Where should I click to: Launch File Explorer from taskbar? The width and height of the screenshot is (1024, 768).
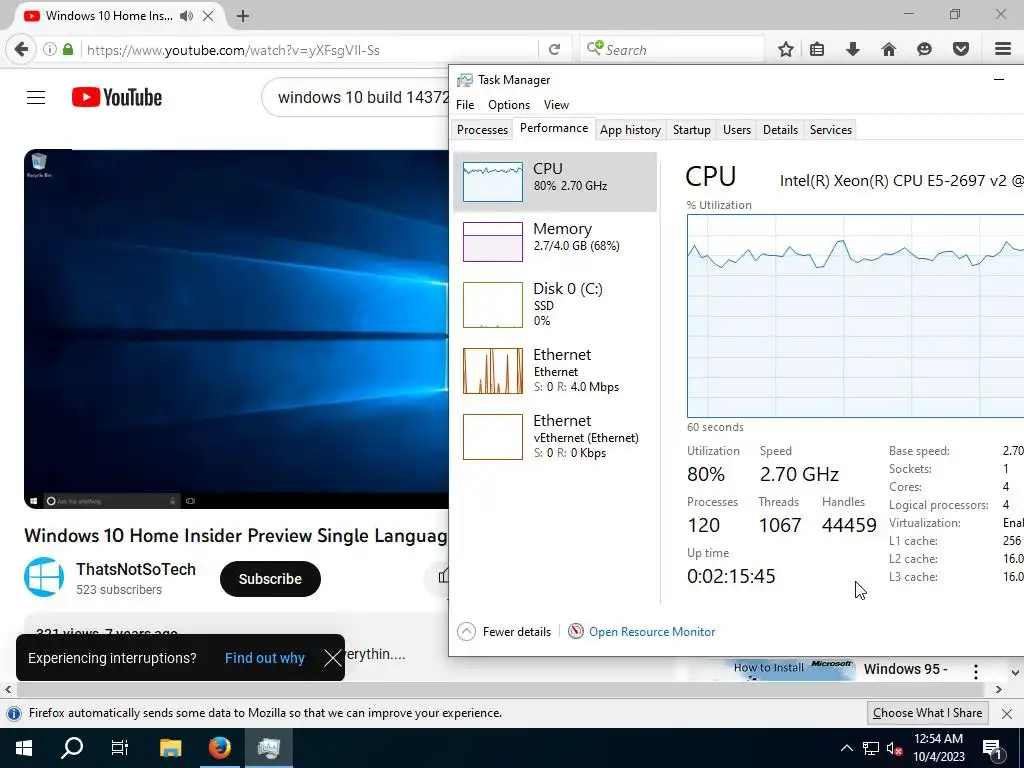170,748
